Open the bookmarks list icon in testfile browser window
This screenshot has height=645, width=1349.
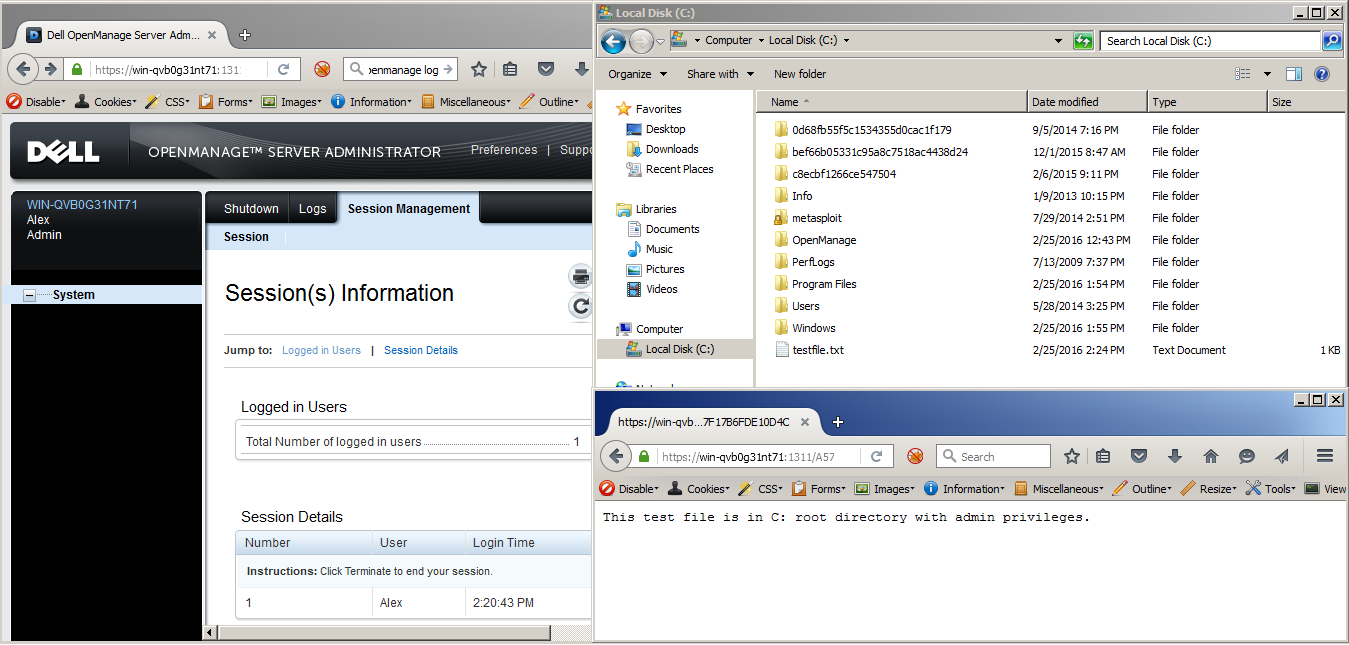click(x=1103, y=456)
